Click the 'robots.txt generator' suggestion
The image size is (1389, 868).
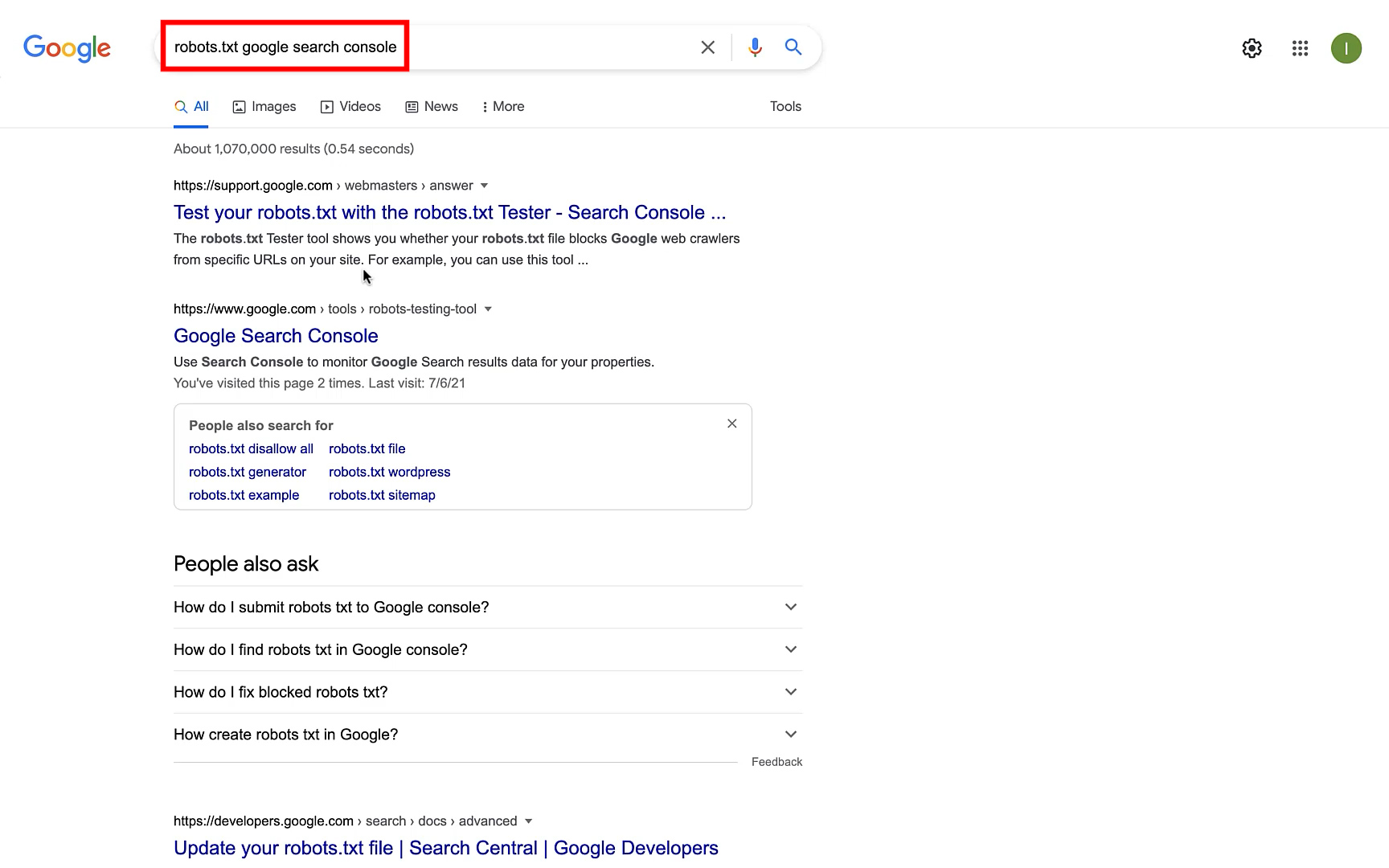pos(248,473)
